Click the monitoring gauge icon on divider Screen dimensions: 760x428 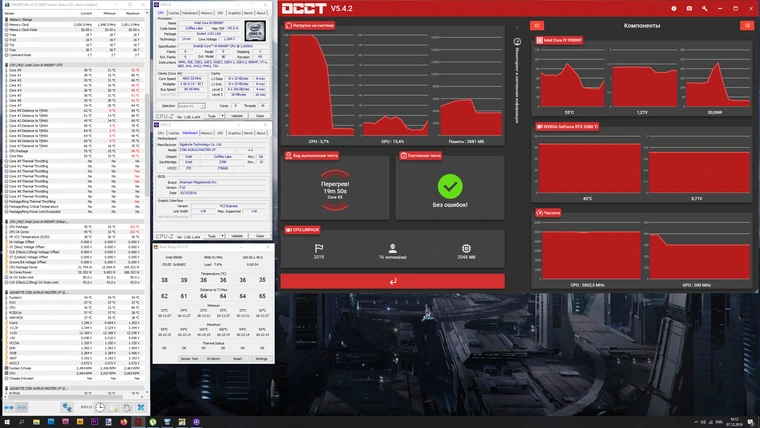click(x=517, y=42)
